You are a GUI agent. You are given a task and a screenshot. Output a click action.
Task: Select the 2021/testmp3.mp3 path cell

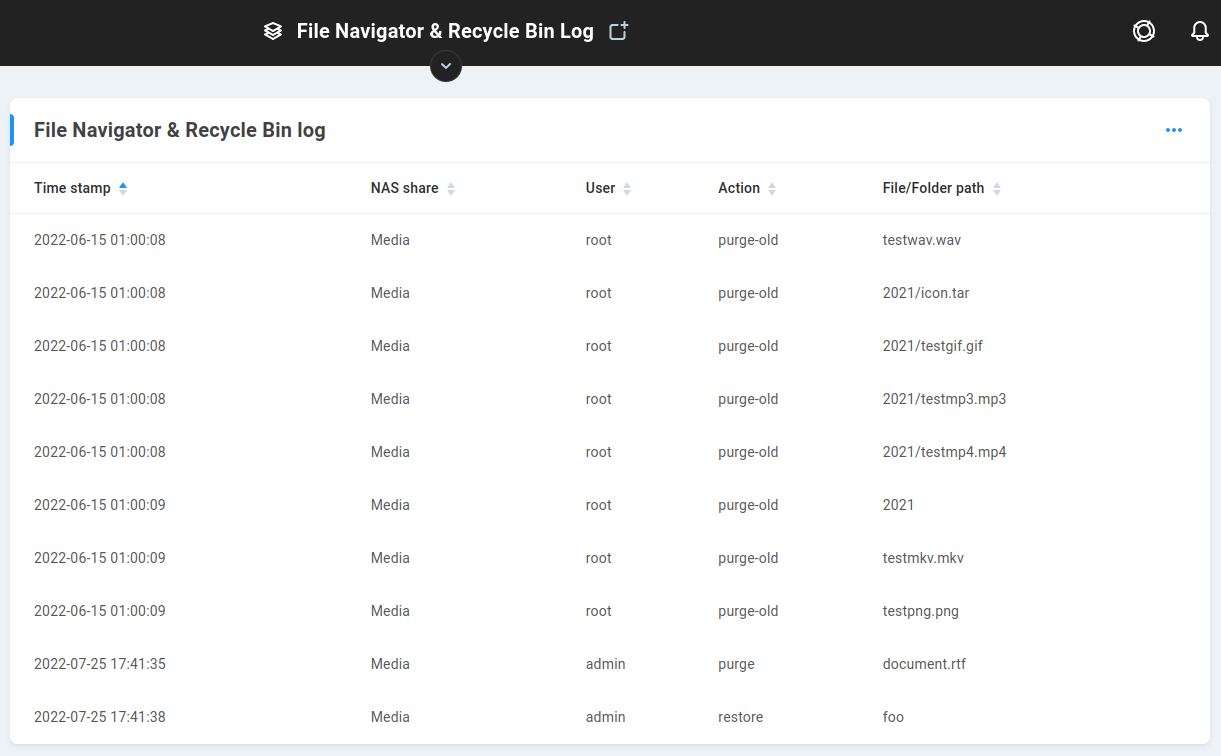pyautogui.click(x=945, y=399)
